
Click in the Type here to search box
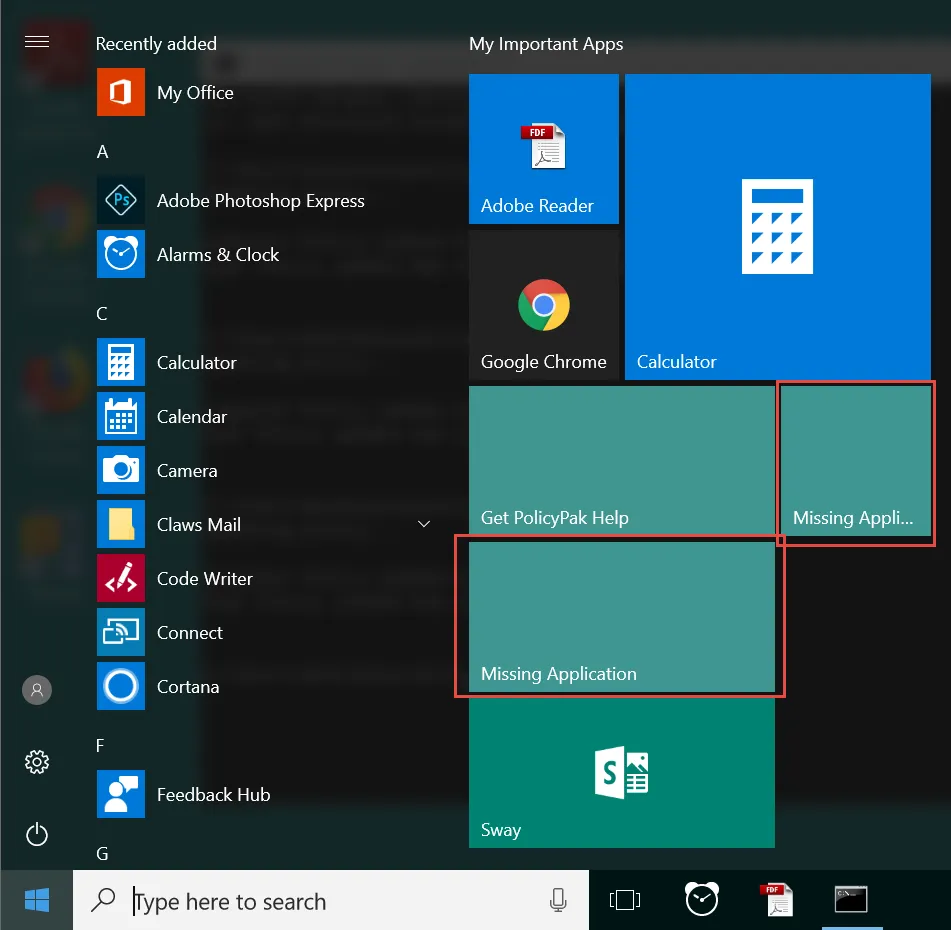click(331, 900)
